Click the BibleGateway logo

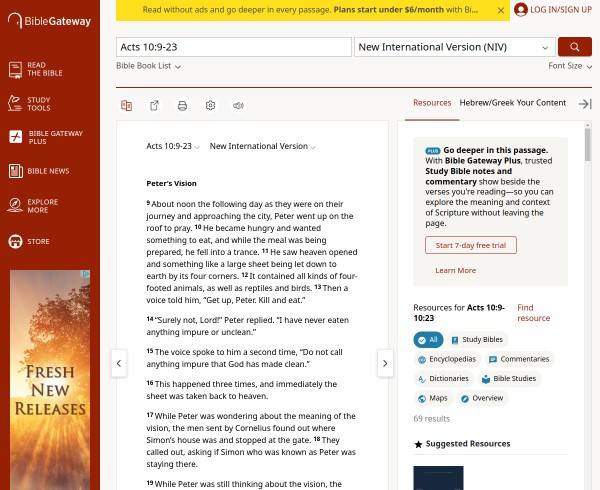click(x=49, y=21)
